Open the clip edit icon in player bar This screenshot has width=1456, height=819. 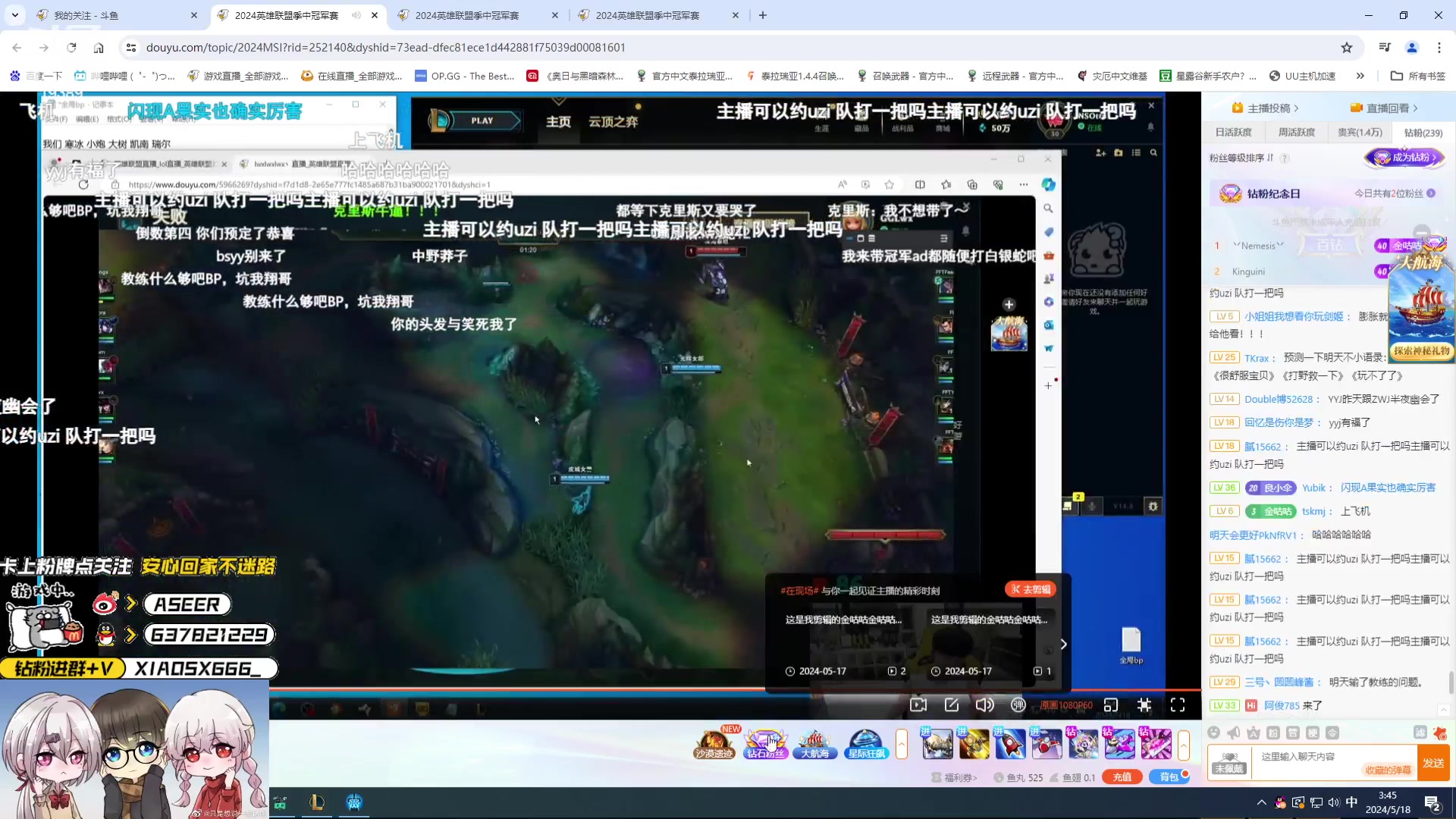(x=952, y=705)
